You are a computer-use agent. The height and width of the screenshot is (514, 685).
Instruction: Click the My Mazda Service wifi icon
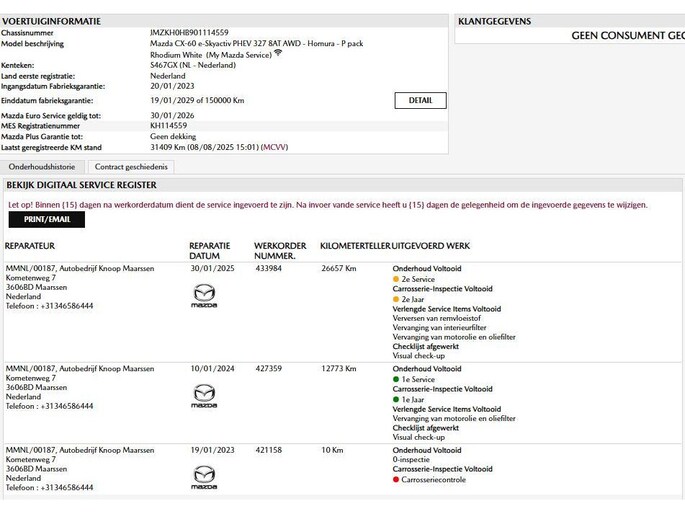point(278,53)
